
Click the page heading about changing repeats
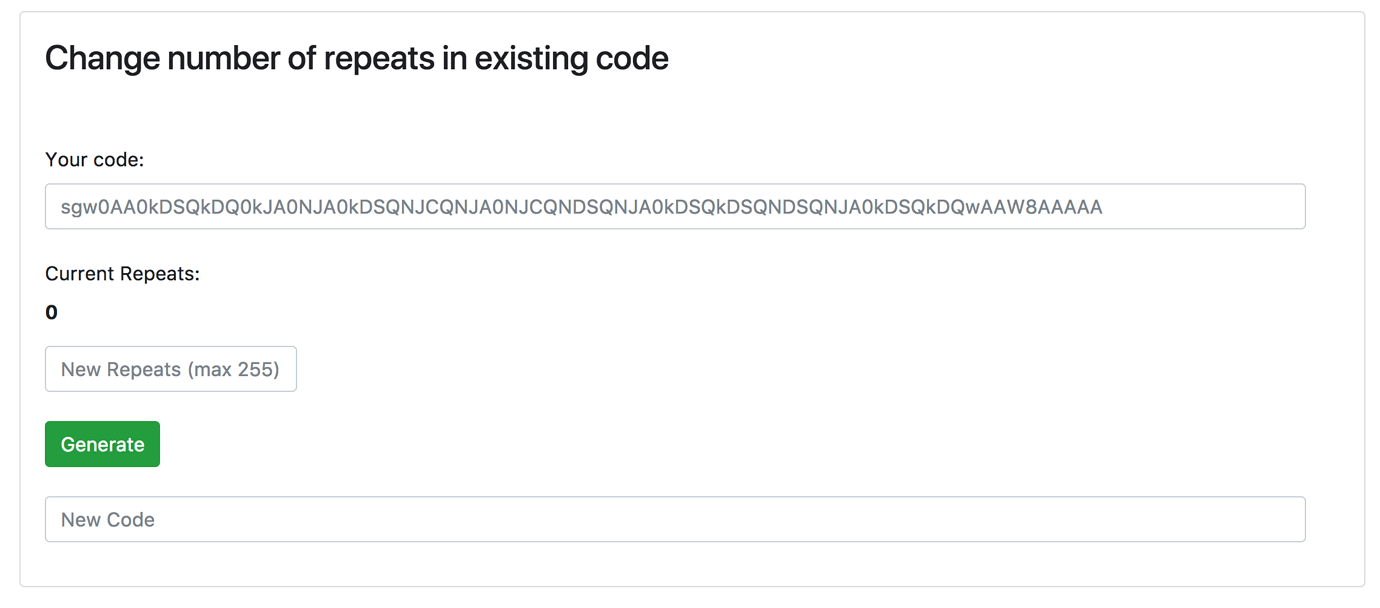pyautogui.click(x=356, y=58)
